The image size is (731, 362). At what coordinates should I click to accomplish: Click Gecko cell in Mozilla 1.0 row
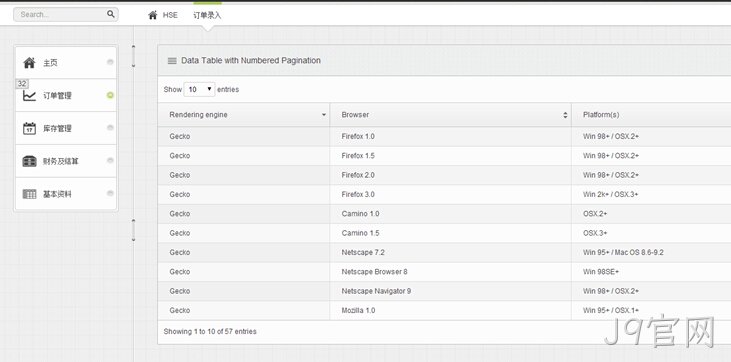[x=244, y=310]
